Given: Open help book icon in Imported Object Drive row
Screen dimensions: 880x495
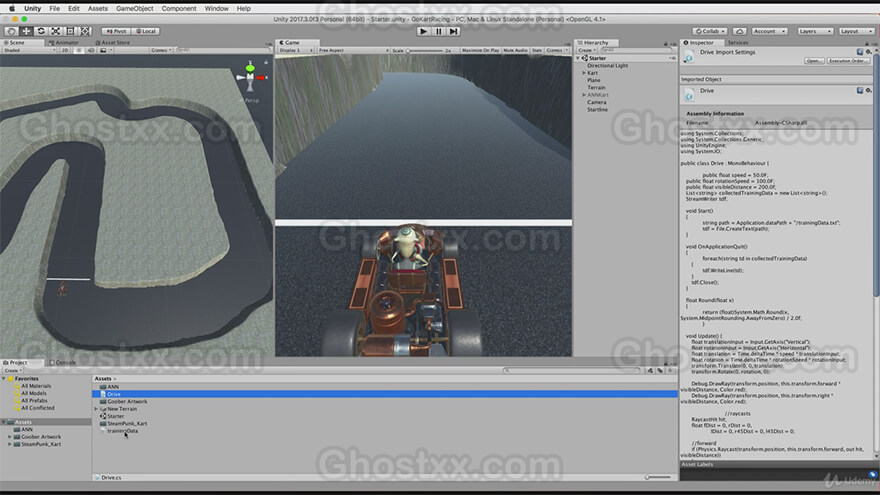Looking at the screenshot, I should pyautogui.click(x=859, y=90).
